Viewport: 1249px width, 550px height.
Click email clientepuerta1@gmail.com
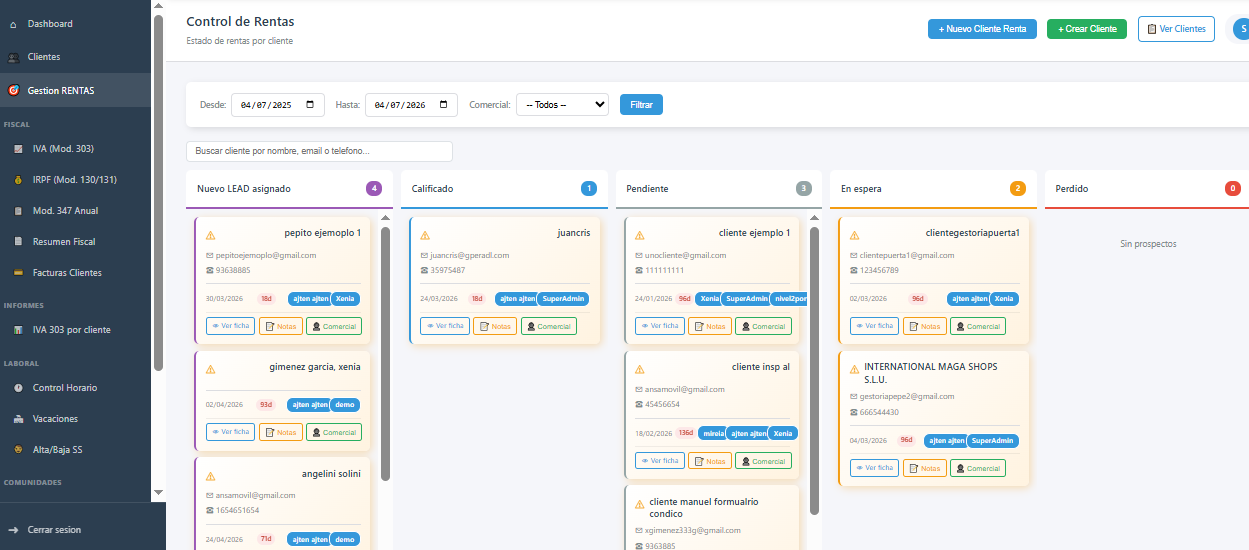pos(907,255)
